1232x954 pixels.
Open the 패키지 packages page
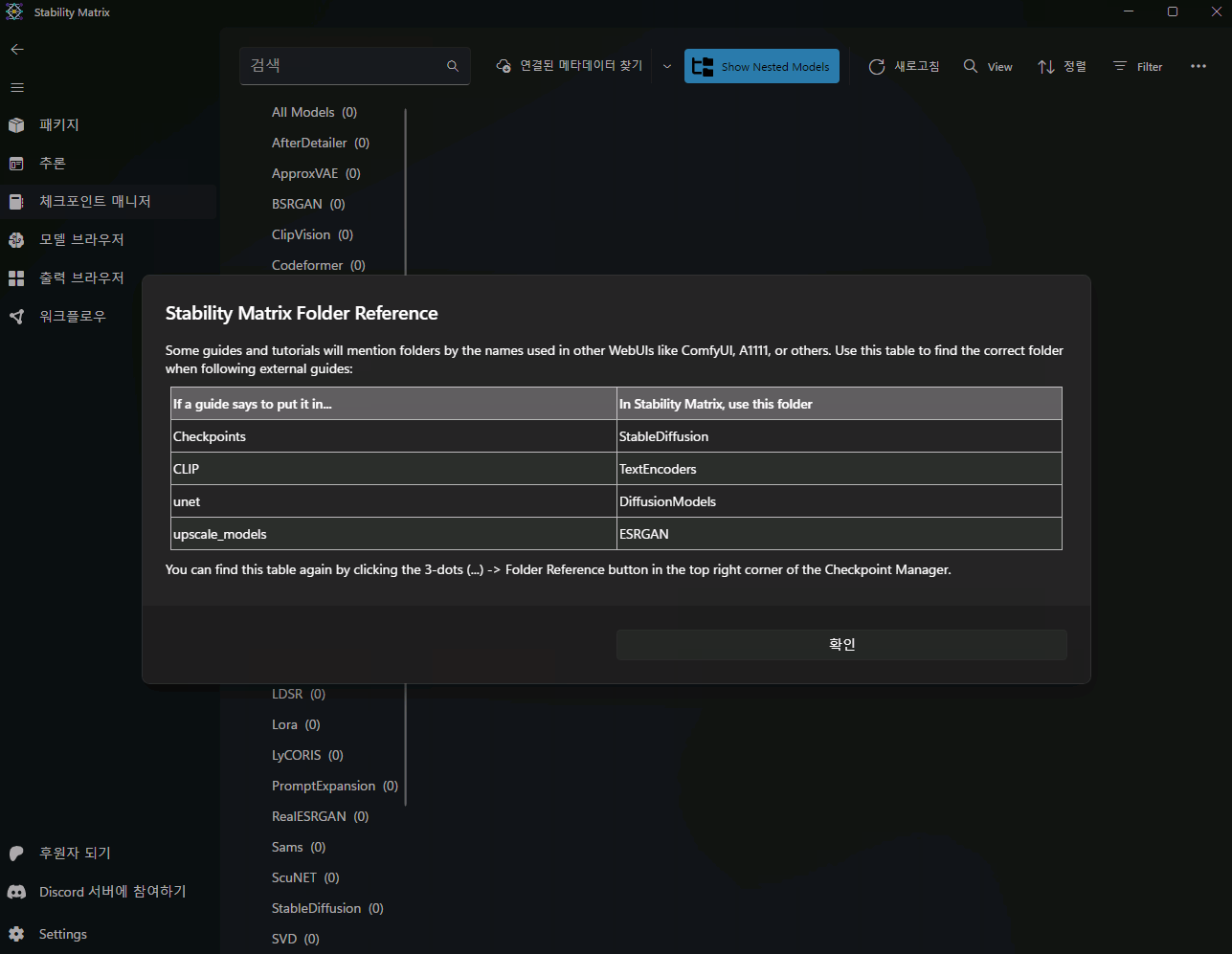[x=57, y=125]
